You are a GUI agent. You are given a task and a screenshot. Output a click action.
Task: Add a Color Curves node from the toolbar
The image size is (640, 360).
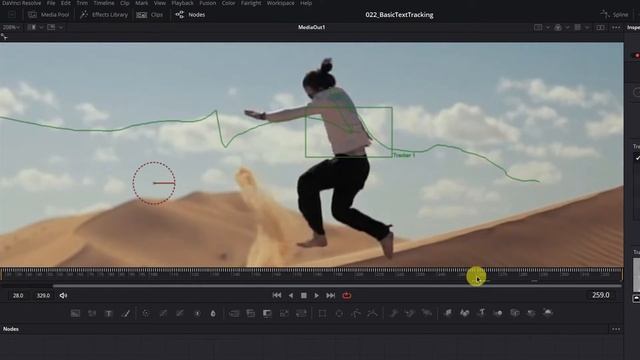point(163,313)
